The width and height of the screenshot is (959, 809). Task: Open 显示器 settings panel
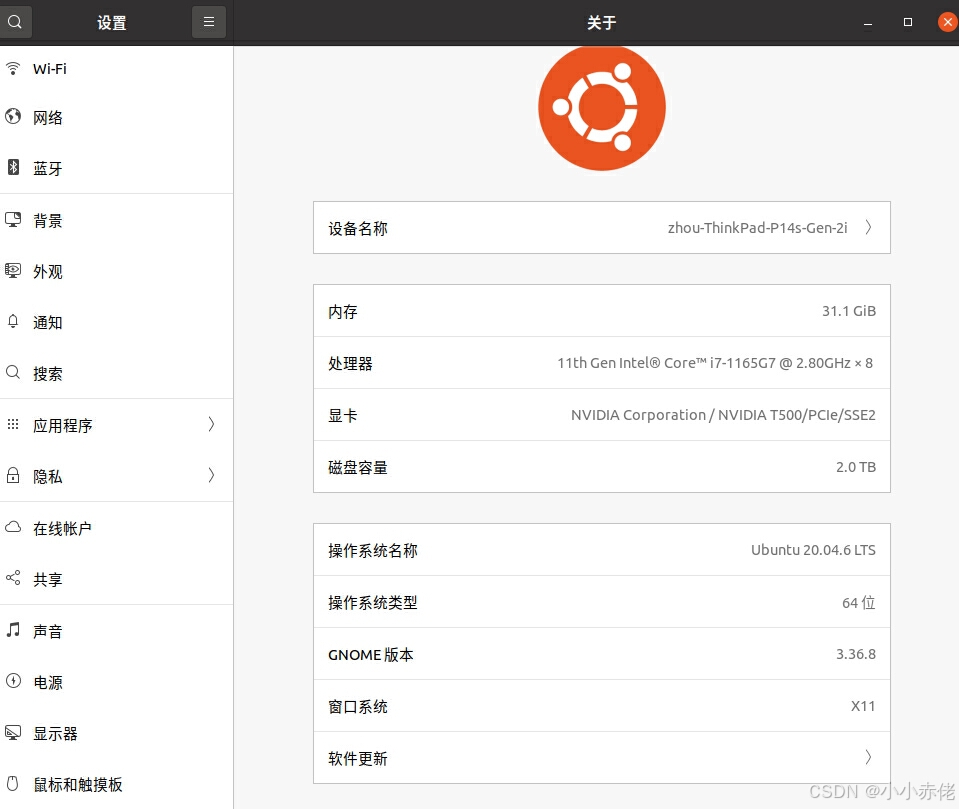[116, 733]
